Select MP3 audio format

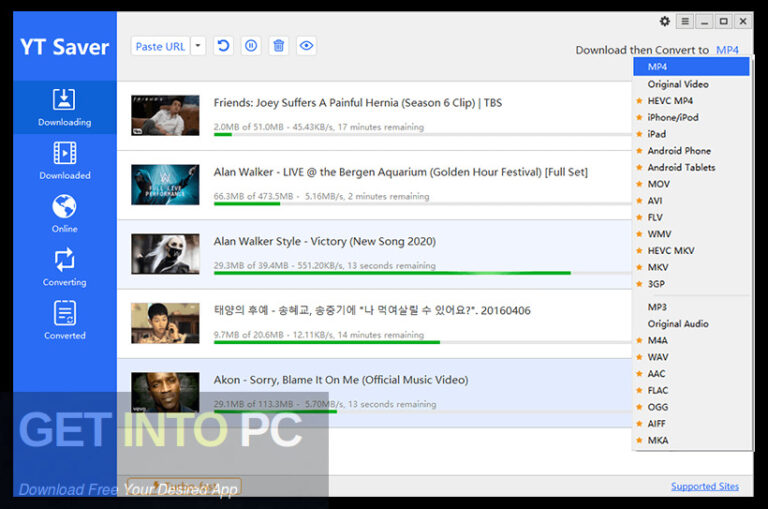pos(691,307)
